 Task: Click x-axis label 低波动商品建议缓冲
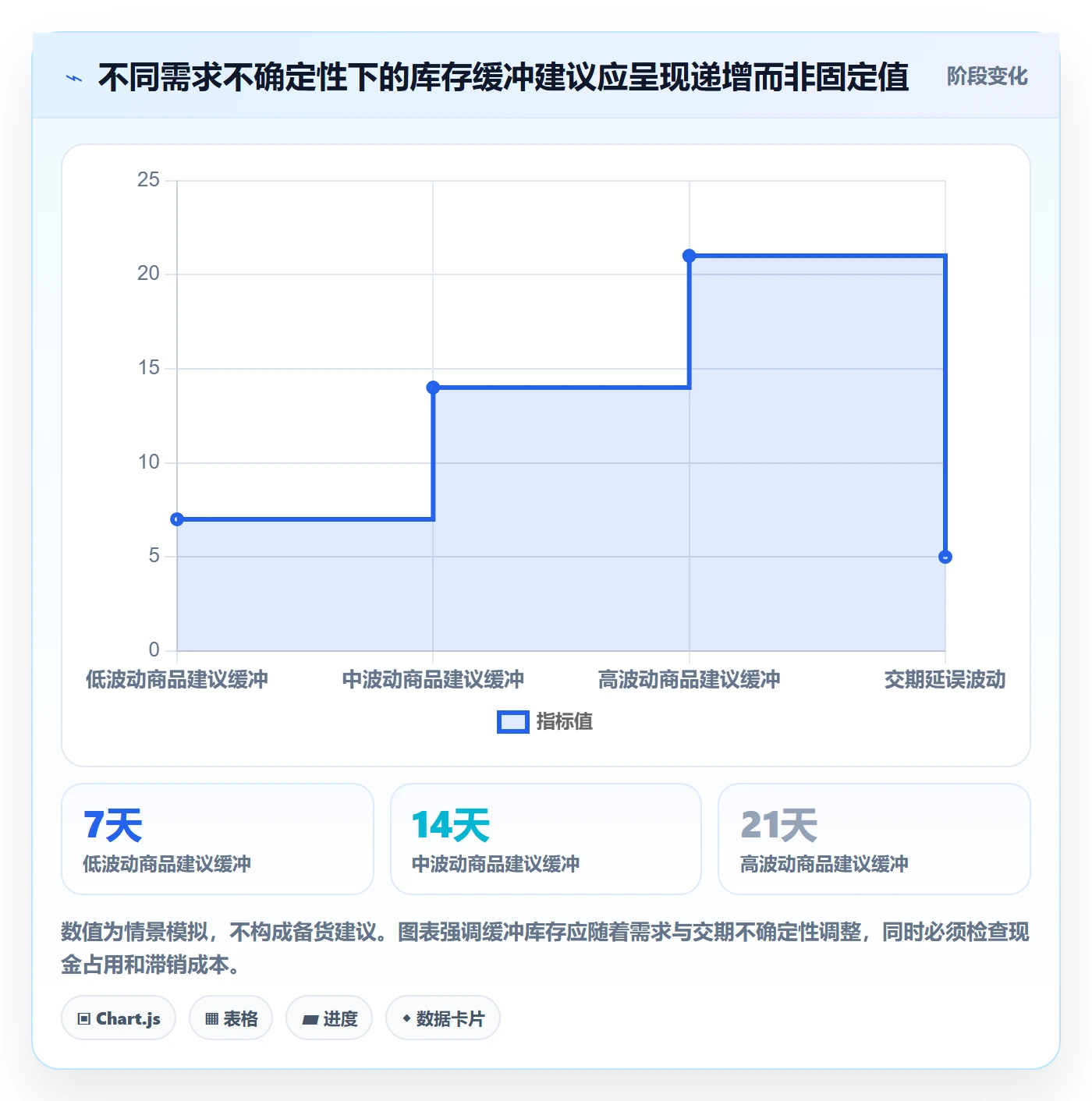click(177, 680)
